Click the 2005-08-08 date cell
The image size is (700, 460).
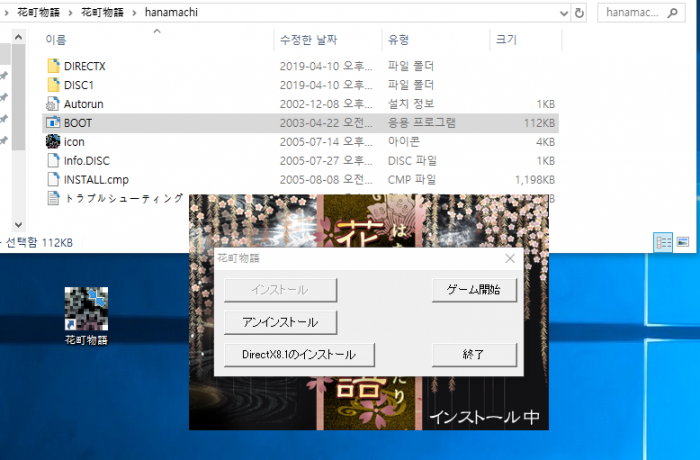pos(326,180)
